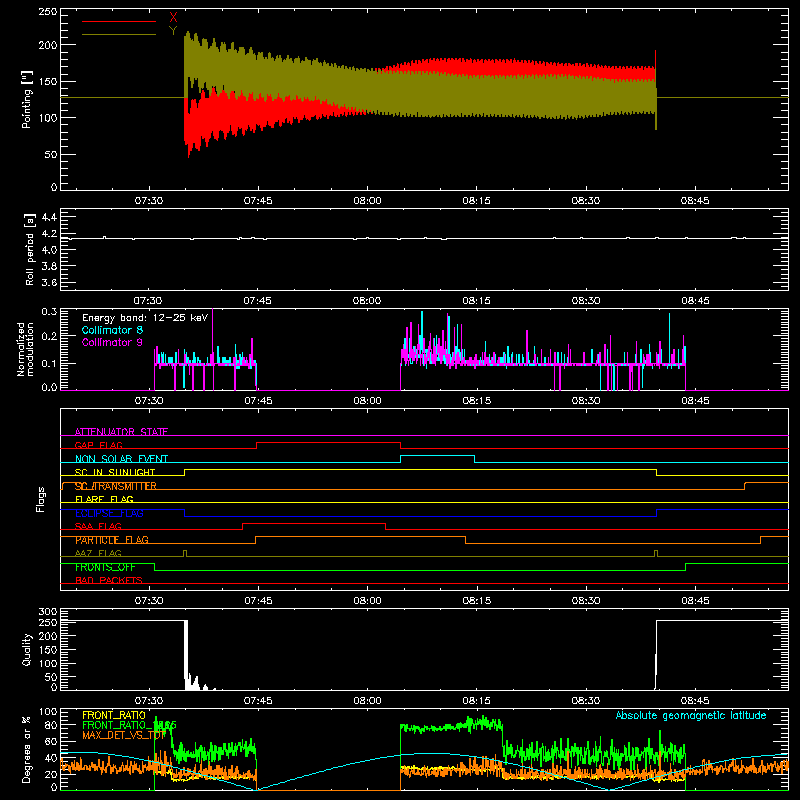
Task: Click the cyan "Collimator 8" legend entry
Action: pyautogui.click(x=112, y=330)
